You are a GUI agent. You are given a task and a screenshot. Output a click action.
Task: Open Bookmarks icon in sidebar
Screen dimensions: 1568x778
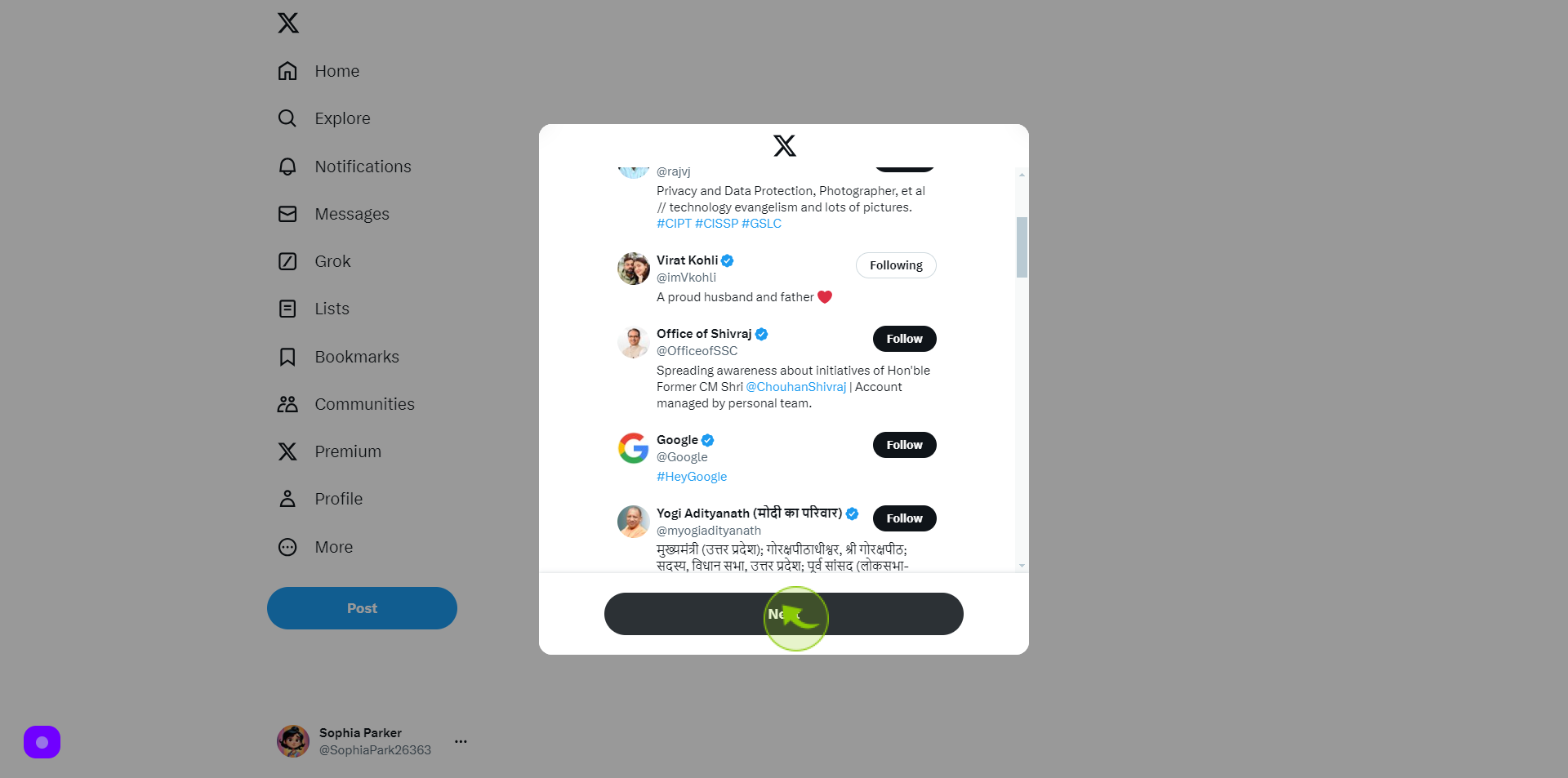287,357
